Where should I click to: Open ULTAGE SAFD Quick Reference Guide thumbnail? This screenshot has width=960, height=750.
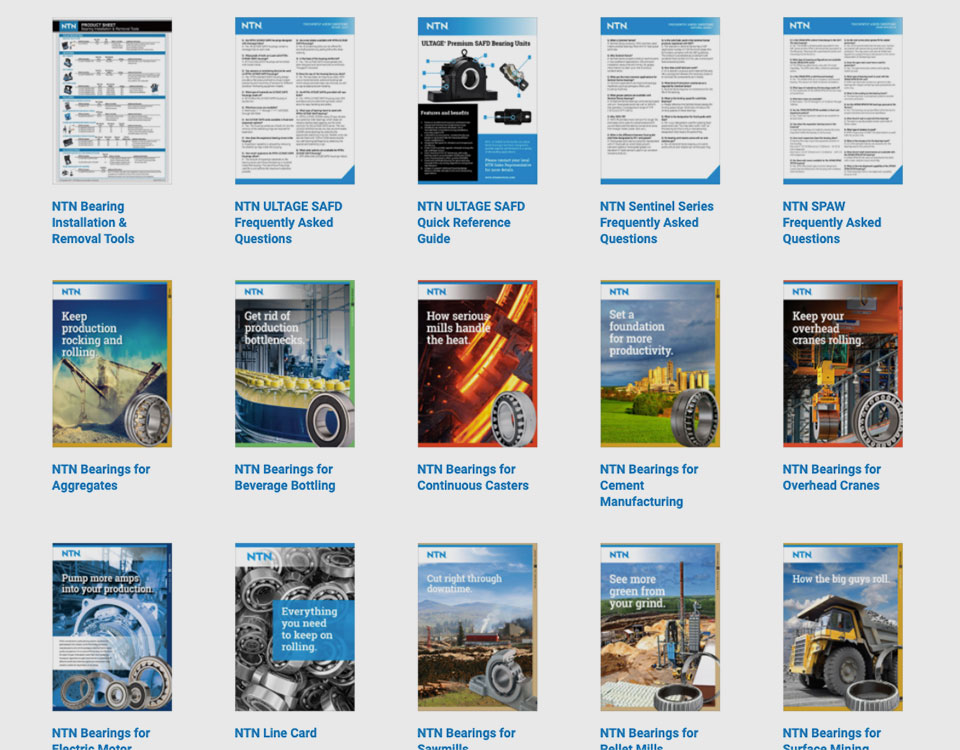(x=478, y=101)
